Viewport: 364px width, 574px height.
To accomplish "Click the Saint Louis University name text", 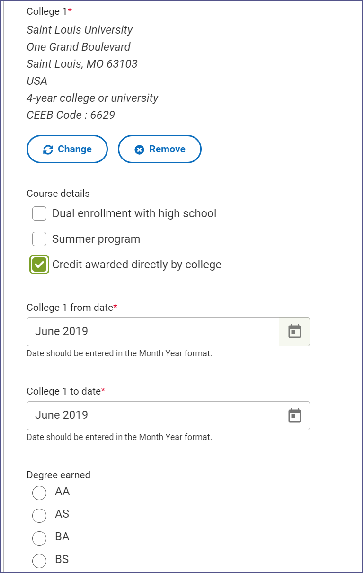I will click(79, 30).
